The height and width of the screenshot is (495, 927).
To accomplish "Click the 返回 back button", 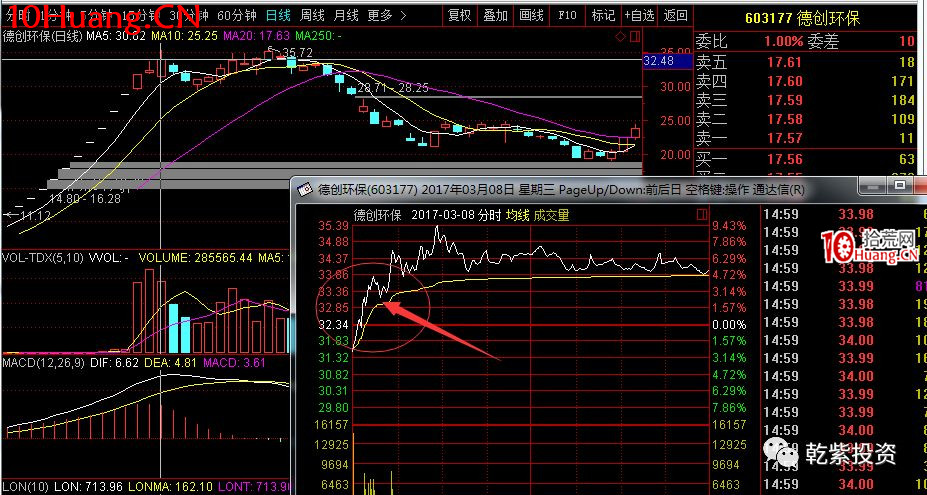I will (x=676, y=15).
